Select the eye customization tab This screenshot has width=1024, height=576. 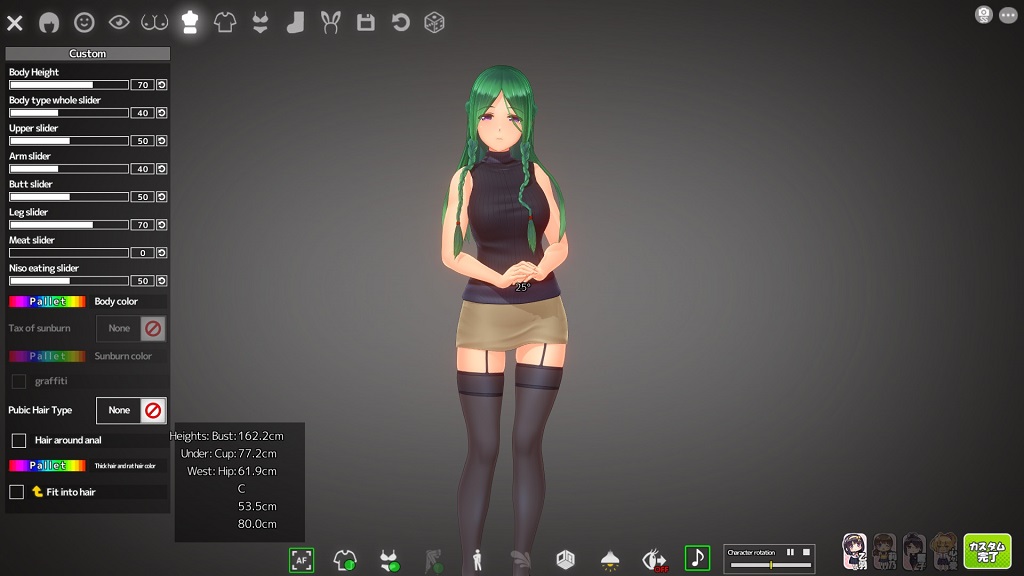pos(119,22)
